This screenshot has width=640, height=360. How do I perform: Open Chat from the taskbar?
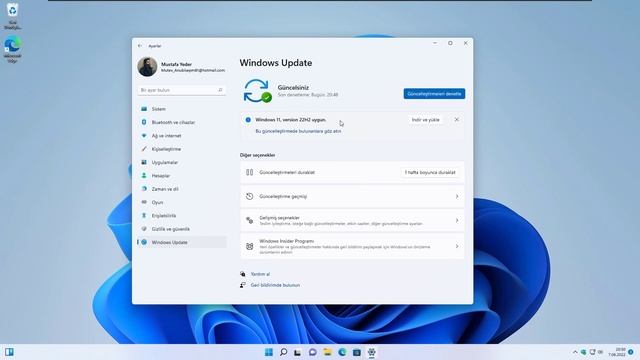click(313, 352)
